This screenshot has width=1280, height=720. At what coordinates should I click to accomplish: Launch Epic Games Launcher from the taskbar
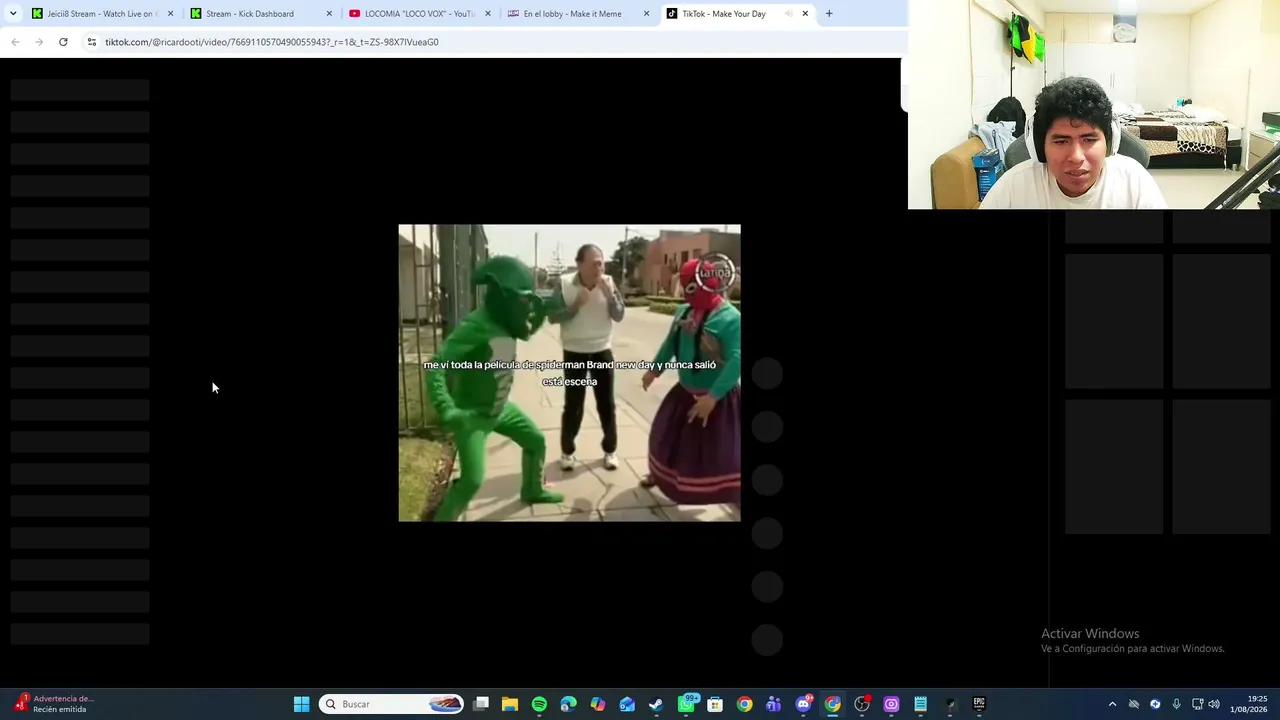click(979, 704)
